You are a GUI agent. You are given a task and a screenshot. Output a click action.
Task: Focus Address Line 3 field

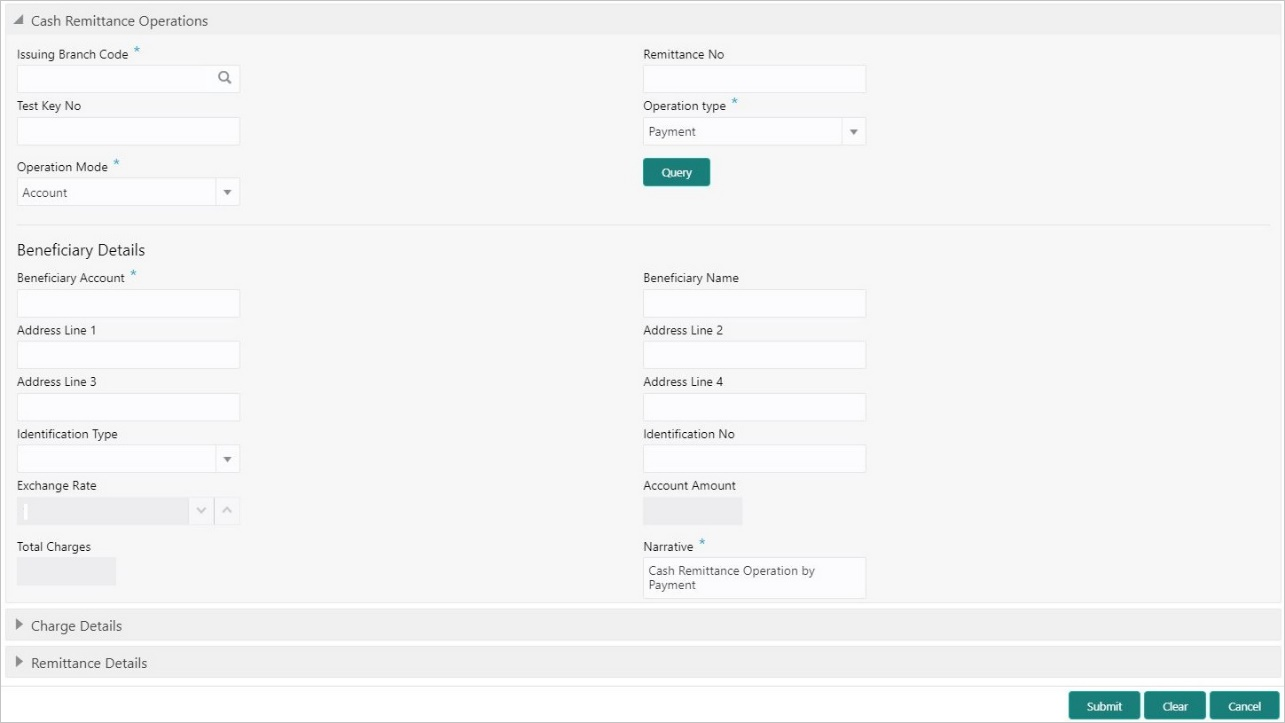128,407
